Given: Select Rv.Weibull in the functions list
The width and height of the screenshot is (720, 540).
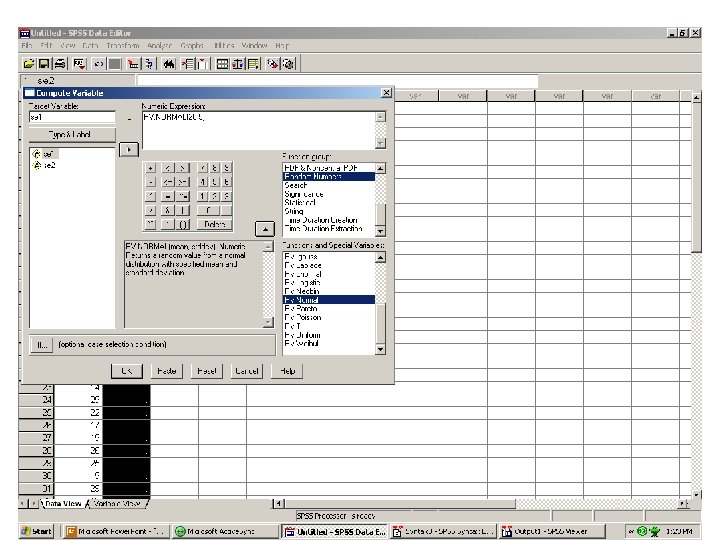Looking at the screenshot, I should click(329, 343).
